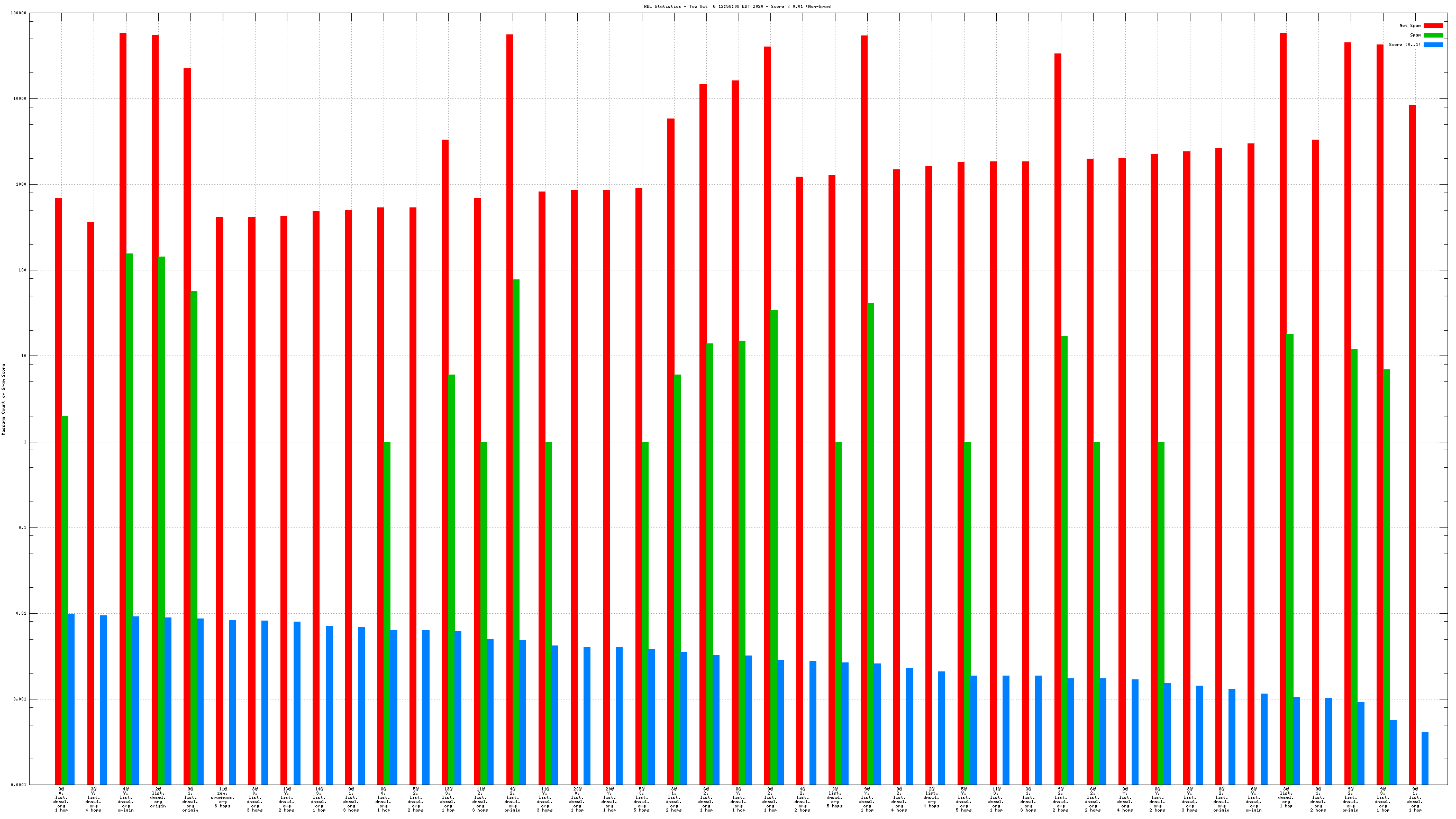Click the Message Count or Spam Score axis label
Image resolution: width=1456 pixels, height=819 pixels.
(x=3, y=399)
